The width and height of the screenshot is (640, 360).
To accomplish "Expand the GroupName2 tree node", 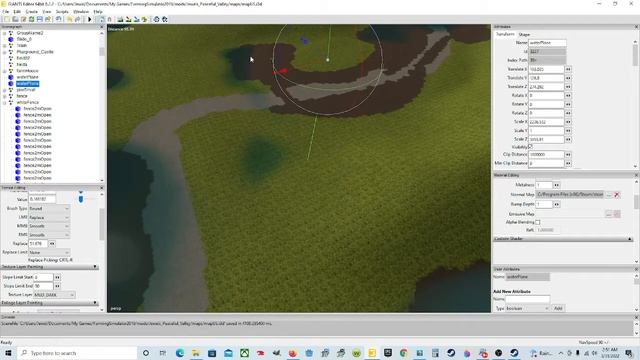I will tap(4, 33).
